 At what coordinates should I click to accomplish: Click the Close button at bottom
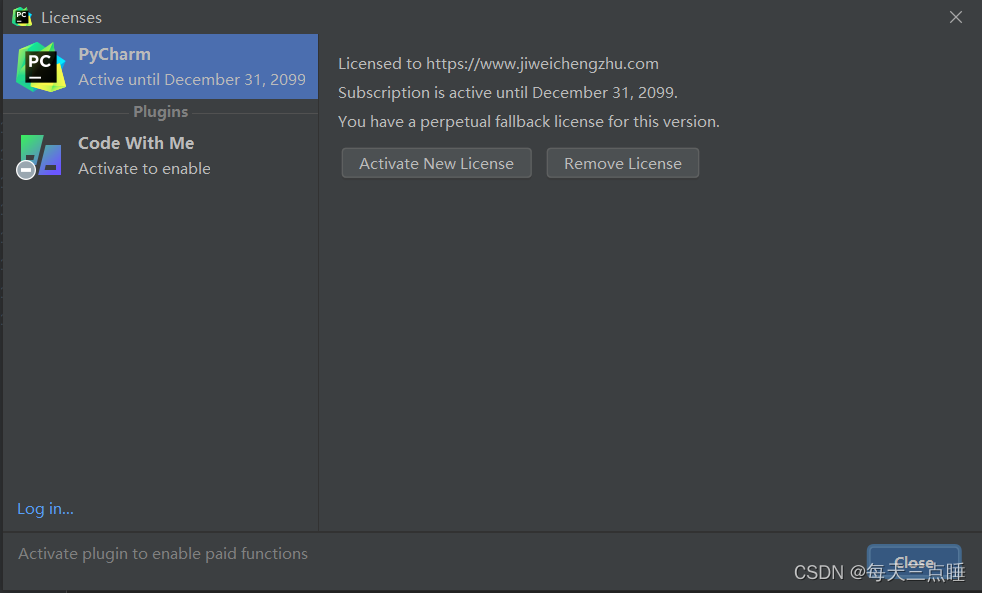tap(914, 562)
